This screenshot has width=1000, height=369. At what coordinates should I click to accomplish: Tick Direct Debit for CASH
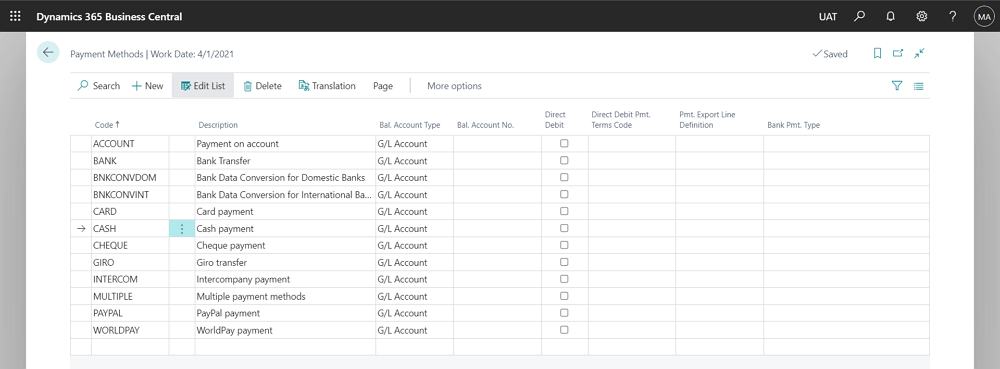click(x=564, y=228)
